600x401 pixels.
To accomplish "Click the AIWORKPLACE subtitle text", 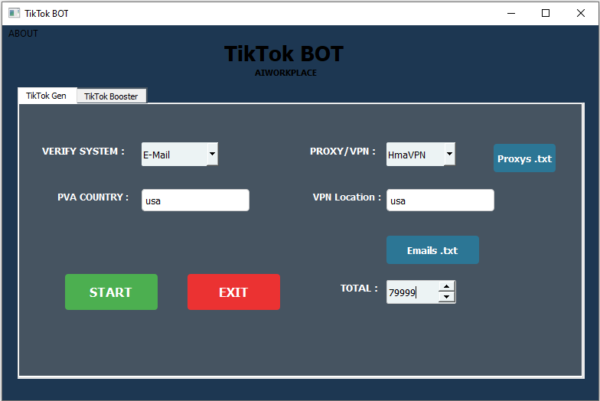I will click(x=285, y=73).
